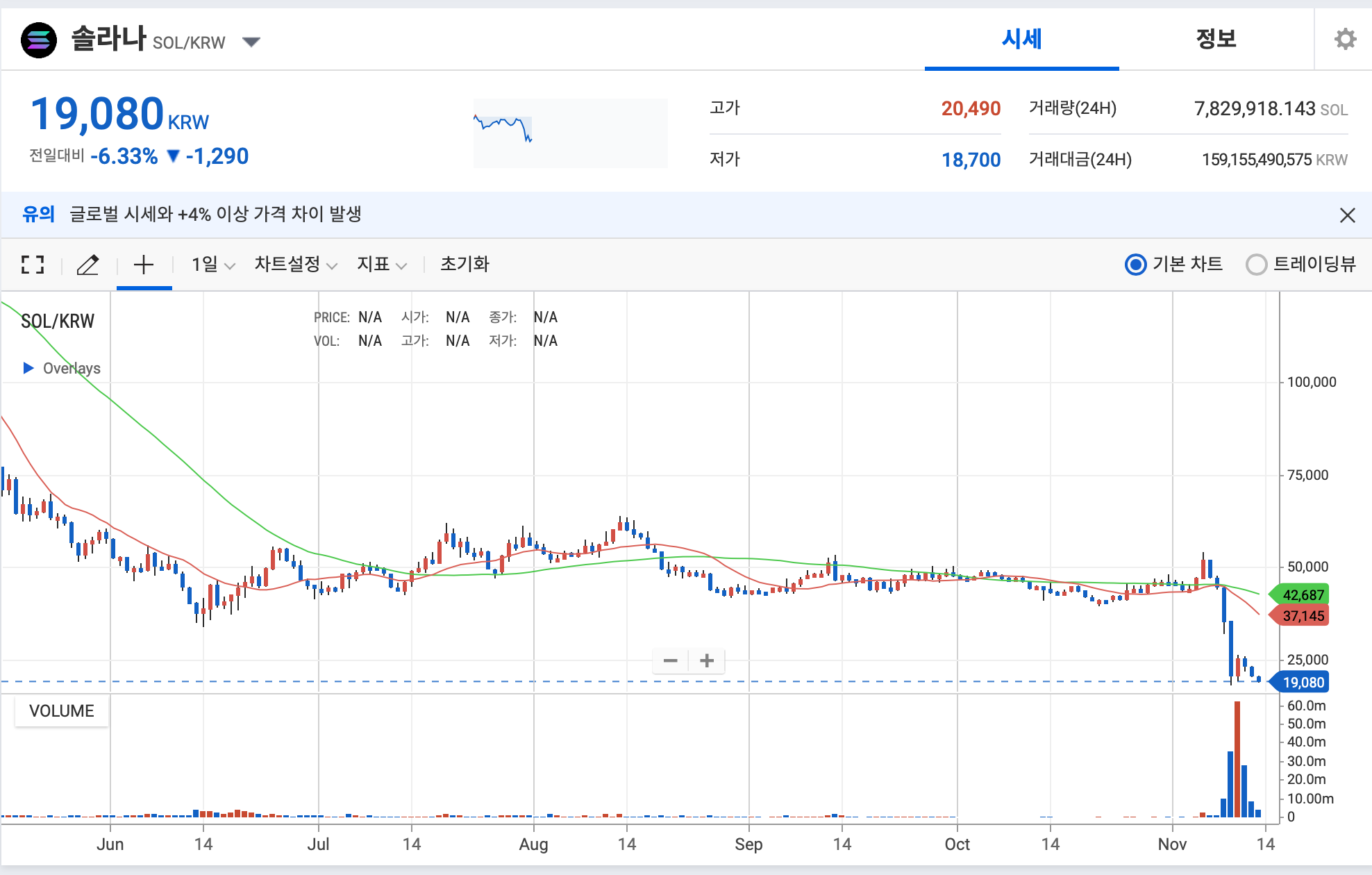1372x875 pixels.
Task: Click the Solana coin logo
Action: [x=39, y=40]
